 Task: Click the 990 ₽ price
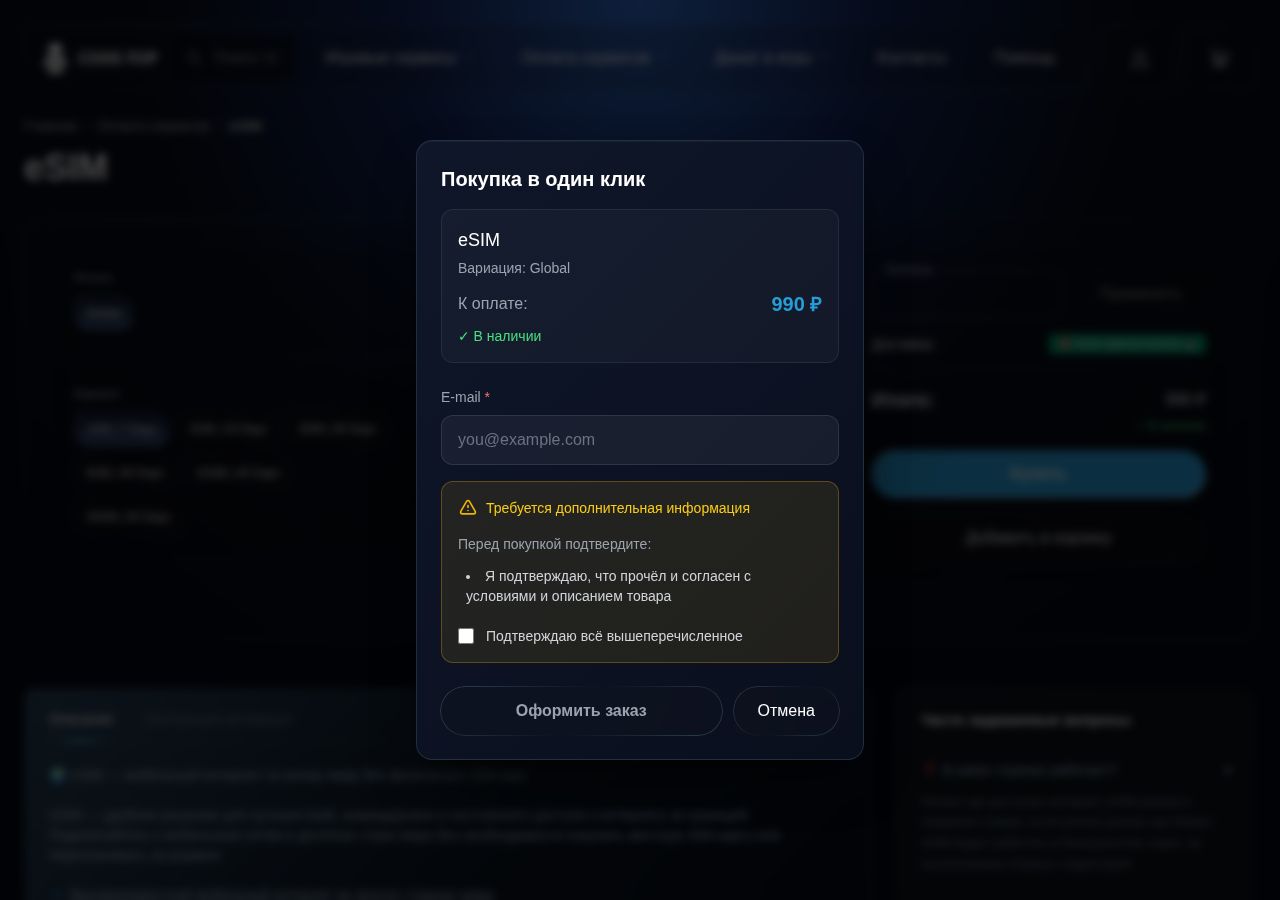pos(796,304)
